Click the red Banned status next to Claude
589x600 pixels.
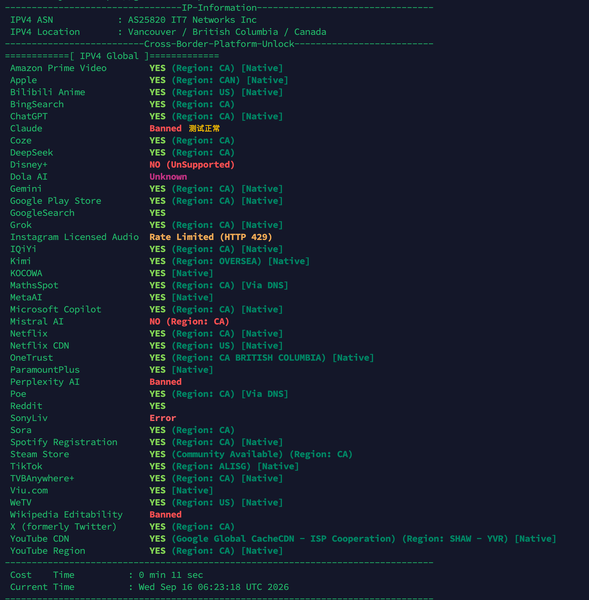pyautogui.click(x=165, y=129)
